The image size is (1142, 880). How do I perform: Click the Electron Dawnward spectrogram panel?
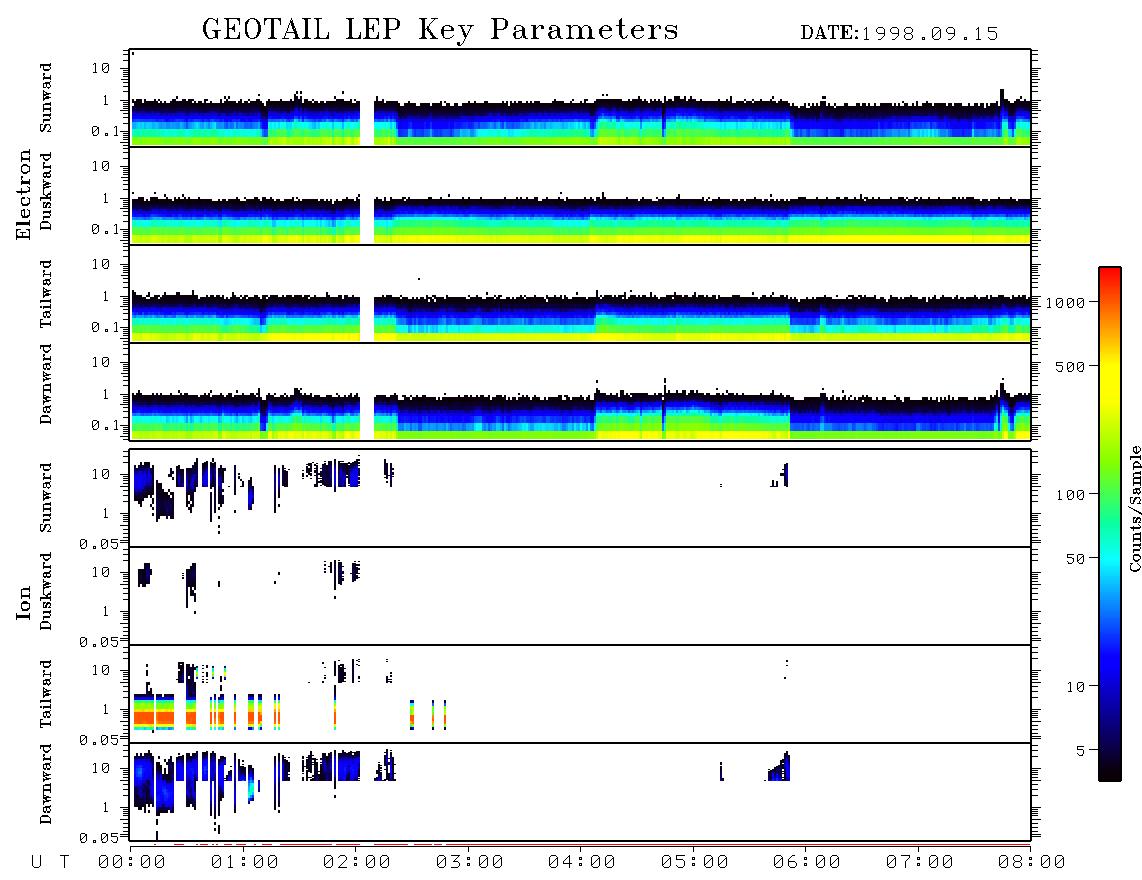click(x=580, y=391)
